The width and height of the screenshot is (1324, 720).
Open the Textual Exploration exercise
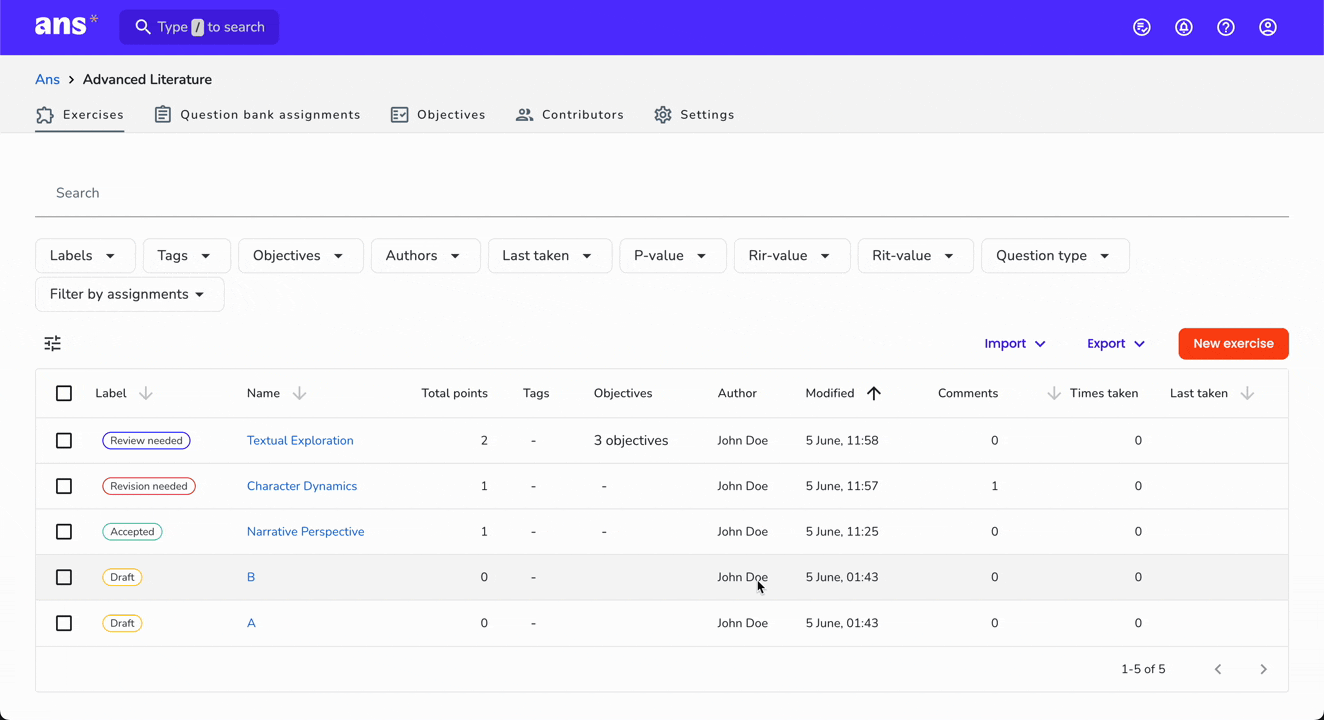300,440
